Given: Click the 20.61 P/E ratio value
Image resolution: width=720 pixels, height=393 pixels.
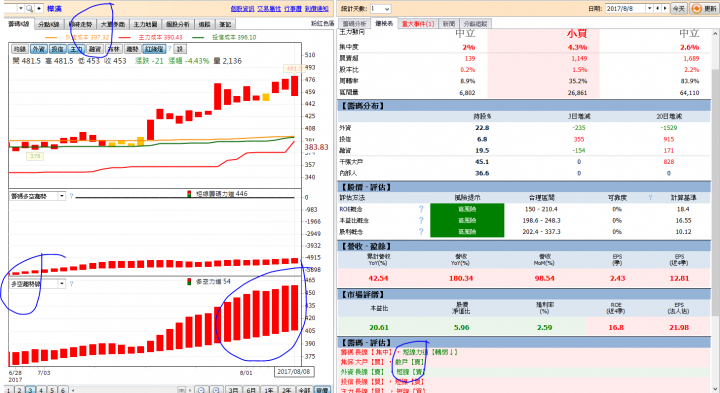Looking at the screenshot, I should 379,327.
